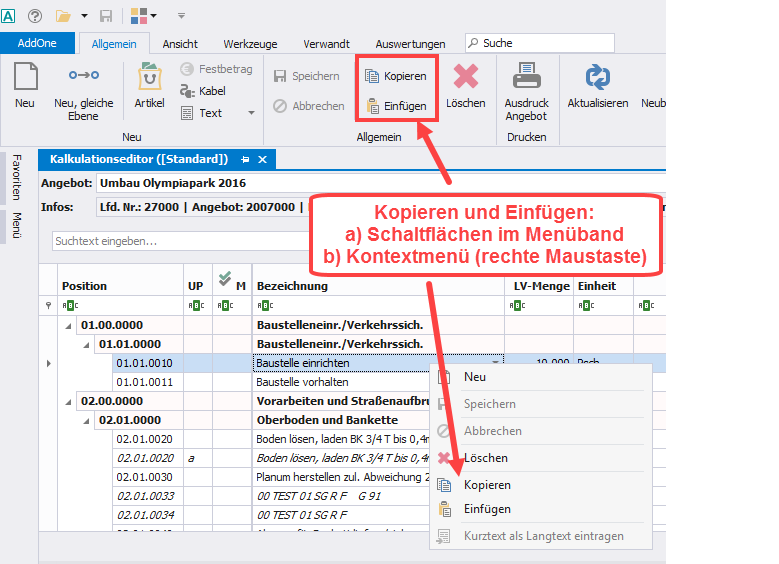Click the red Löschen icon in ribbon
The height and width of the screenshot is (564, 779).
tap(465, 78)
